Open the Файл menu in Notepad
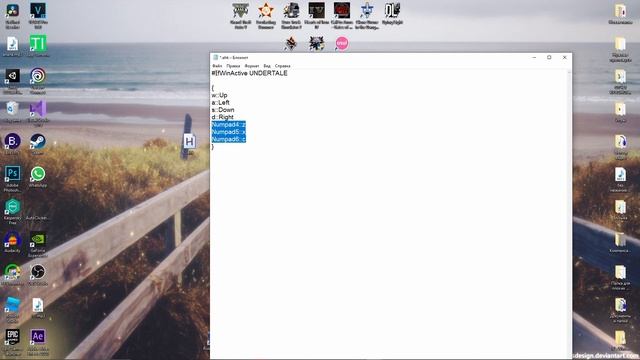 pos(217,66)
